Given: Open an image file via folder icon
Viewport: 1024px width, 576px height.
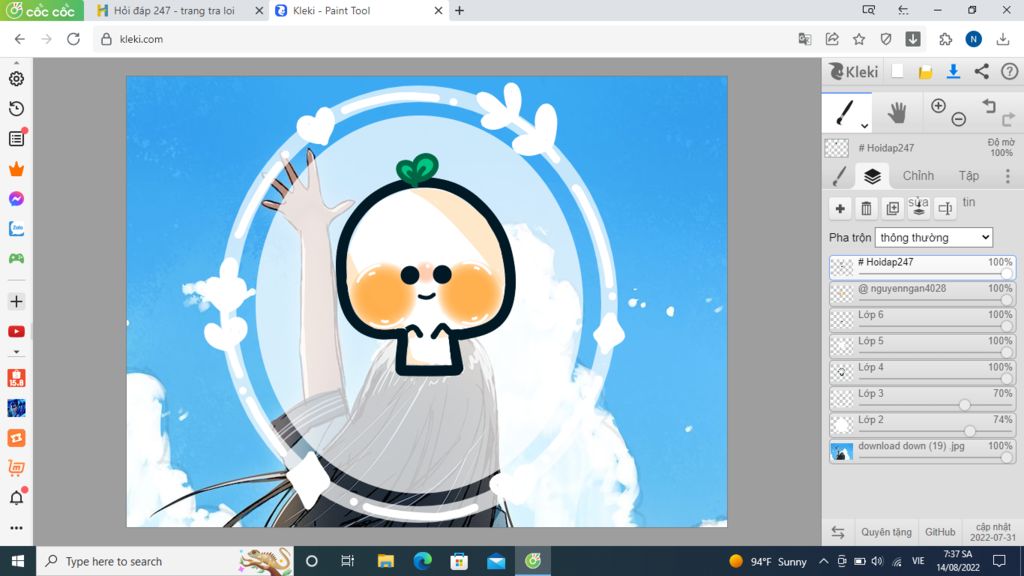Looking at the screenshot, I should 925,72.
